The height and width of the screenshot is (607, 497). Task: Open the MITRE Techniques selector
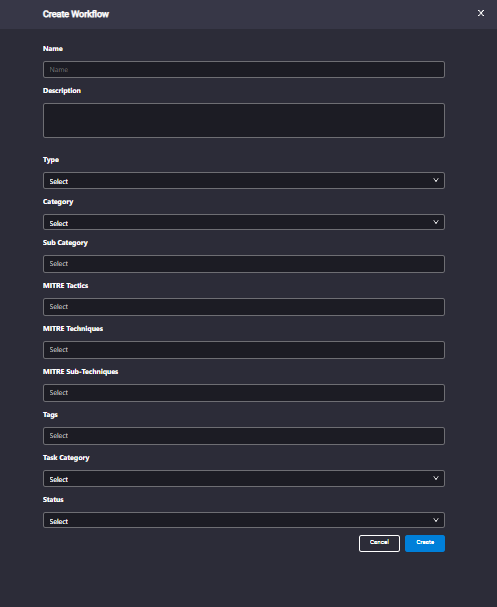tap(244, 350)
